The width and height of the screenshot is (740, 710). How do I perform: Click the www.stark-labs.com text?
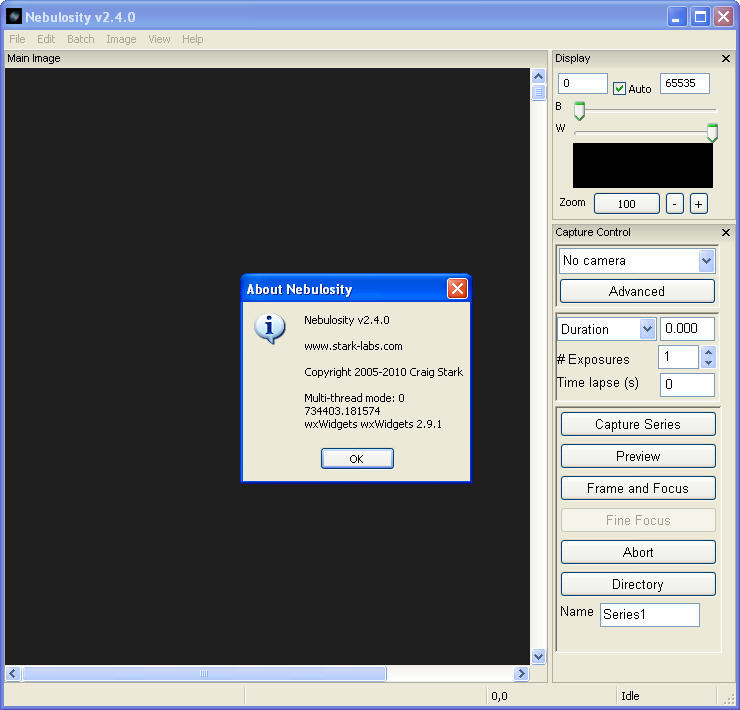(x=353, y=346)
